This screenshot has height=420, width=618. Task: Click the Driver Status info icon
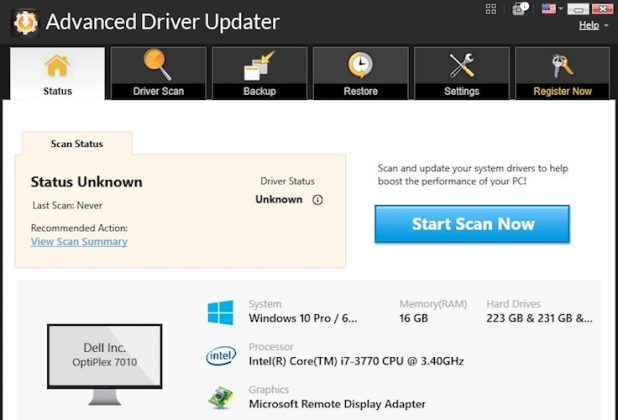(318, 200)
